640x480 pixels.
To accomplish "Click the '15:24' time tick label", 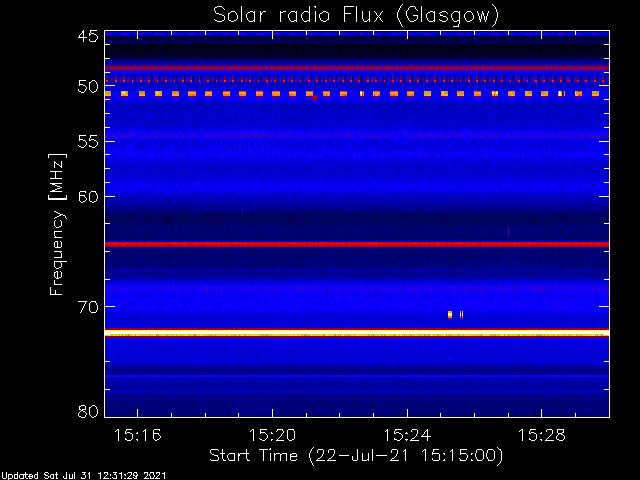I will click(407, 436).
